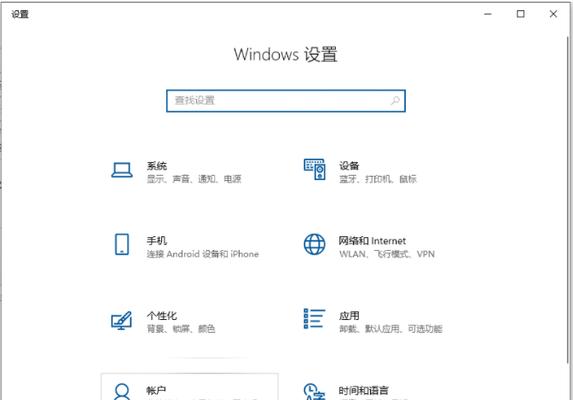Open the 设备 keyboard and speaker icon
The width and height of the screenshot is (573, 400).
(x=315, y=169)
